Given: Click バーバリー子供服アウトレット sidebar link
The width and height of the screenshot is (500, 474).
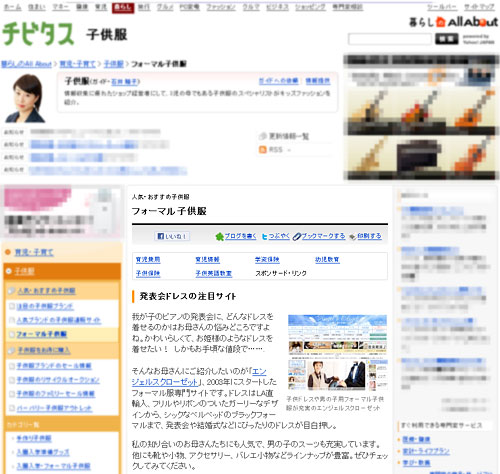Looking at the screenshot, I should pyautogui.click(x=54, y=408).
